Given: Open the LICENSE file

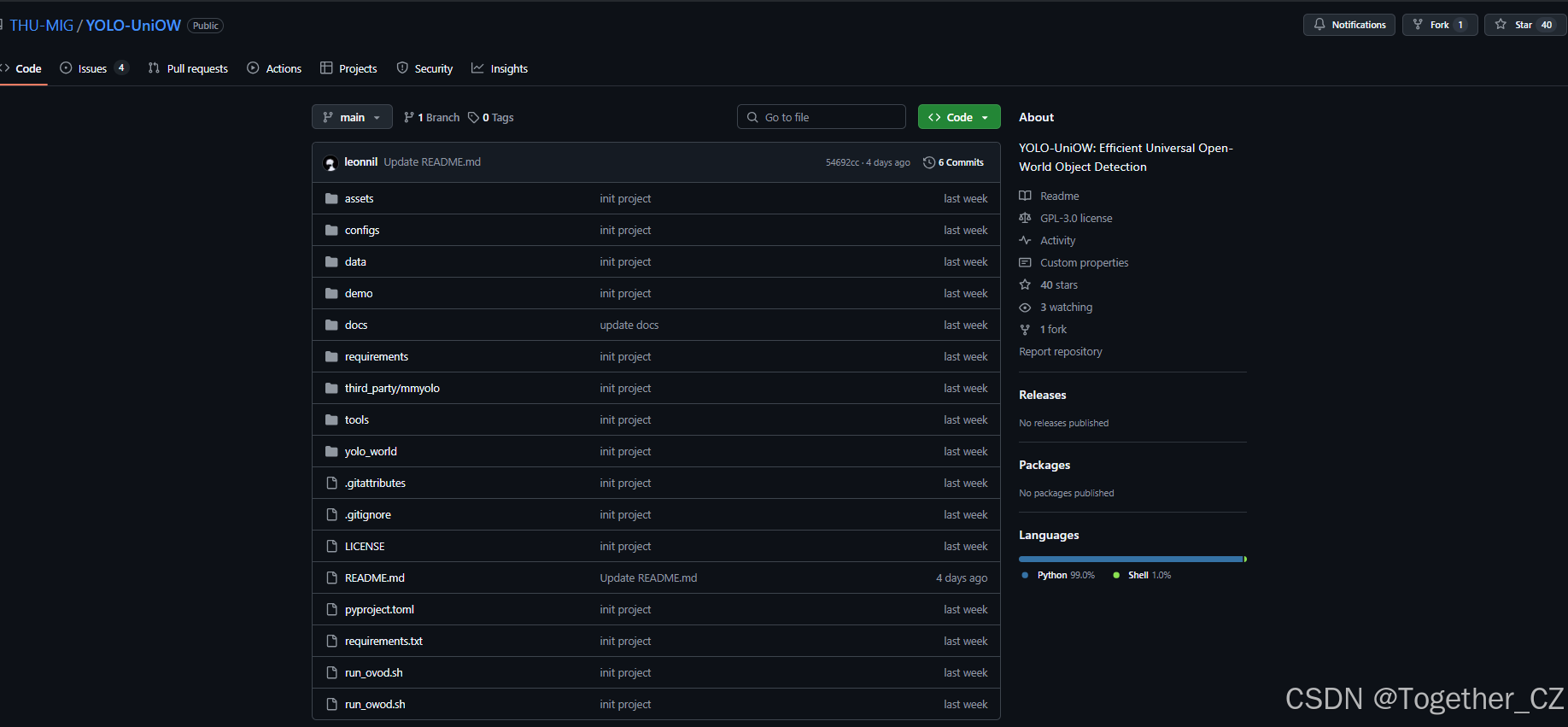Looking at the screenshot, I should 365,546.
